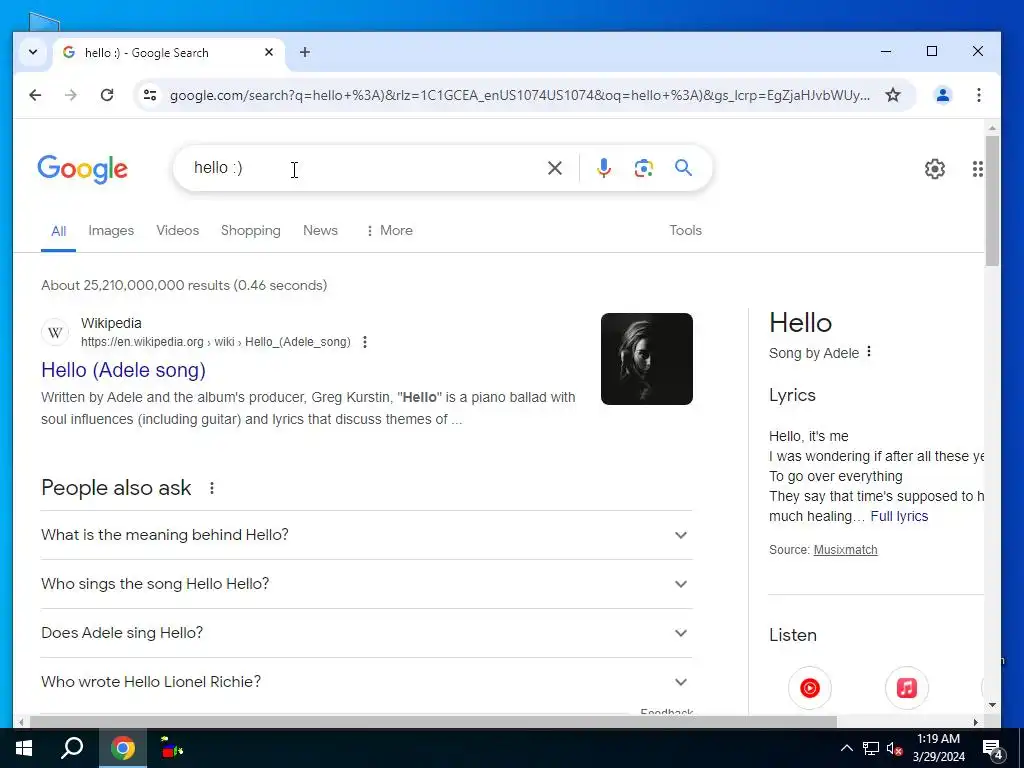Screen dimensions: 1024x768
Task: Start voice search with the microphone icon
Action: (604, 168)
